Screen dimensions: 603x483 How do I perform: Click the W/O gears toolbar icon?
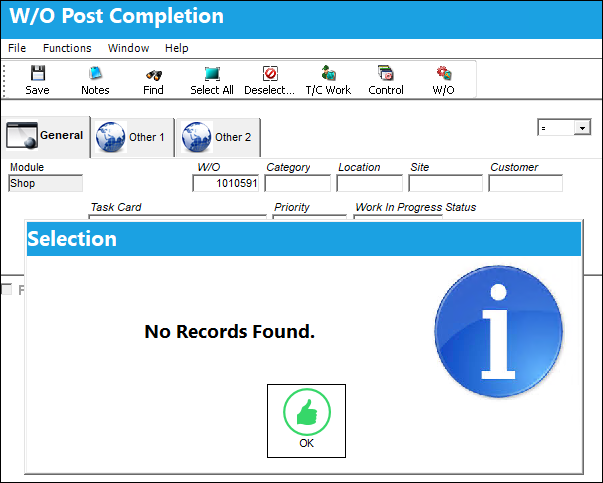click(x=444, y=73)
